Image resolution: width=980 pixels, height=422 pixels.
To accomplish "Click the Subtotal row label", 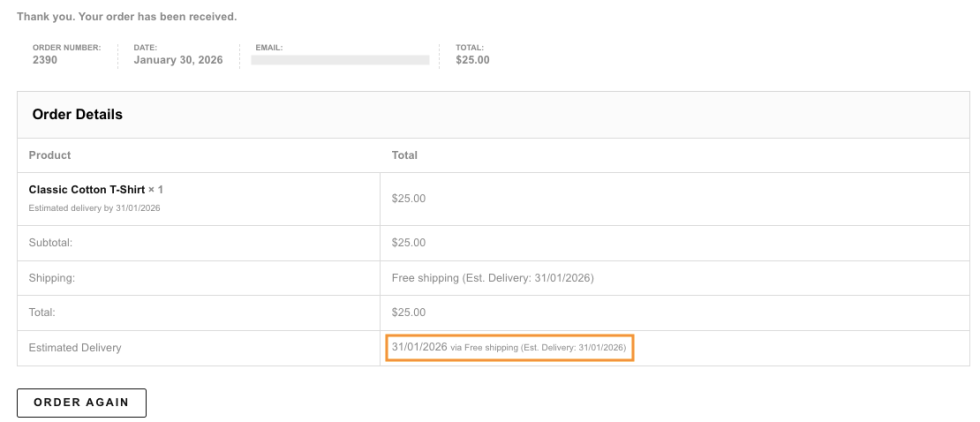I will [51, 242].
